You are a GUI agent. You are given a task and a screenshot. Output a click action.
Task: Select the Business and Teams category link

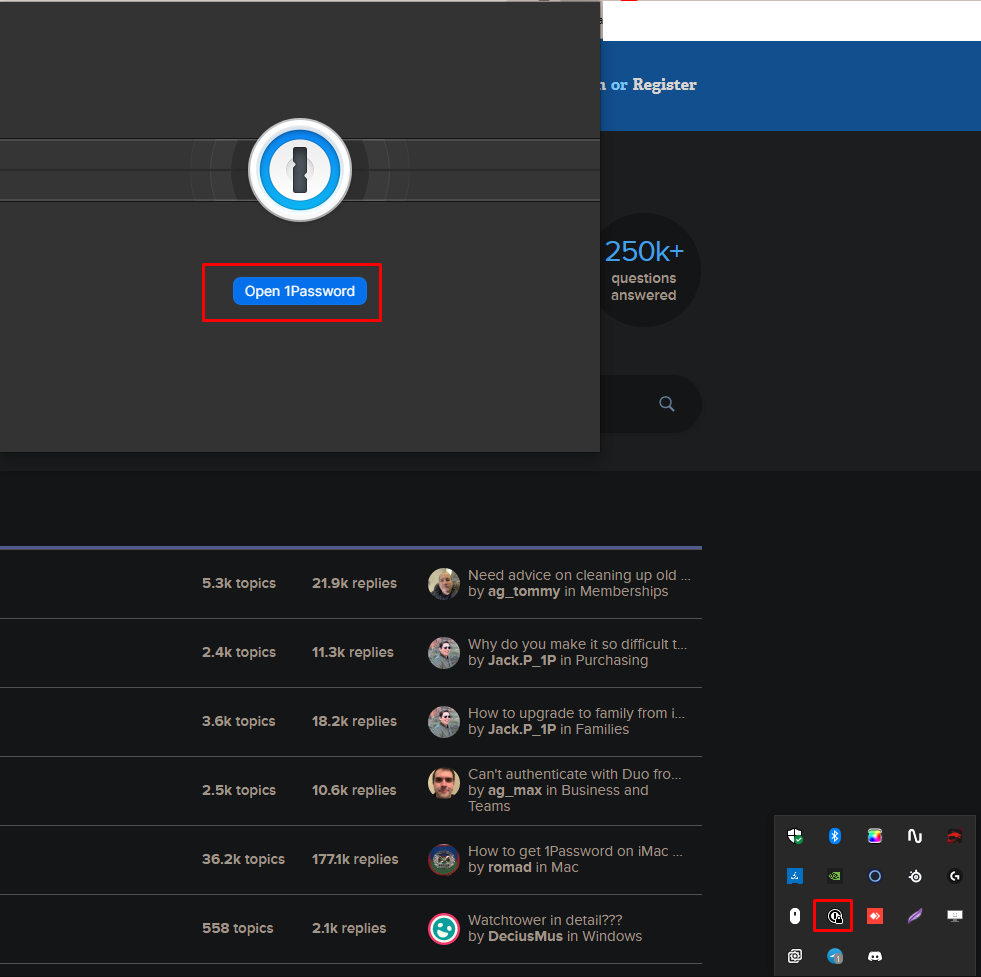pos(604,790)
